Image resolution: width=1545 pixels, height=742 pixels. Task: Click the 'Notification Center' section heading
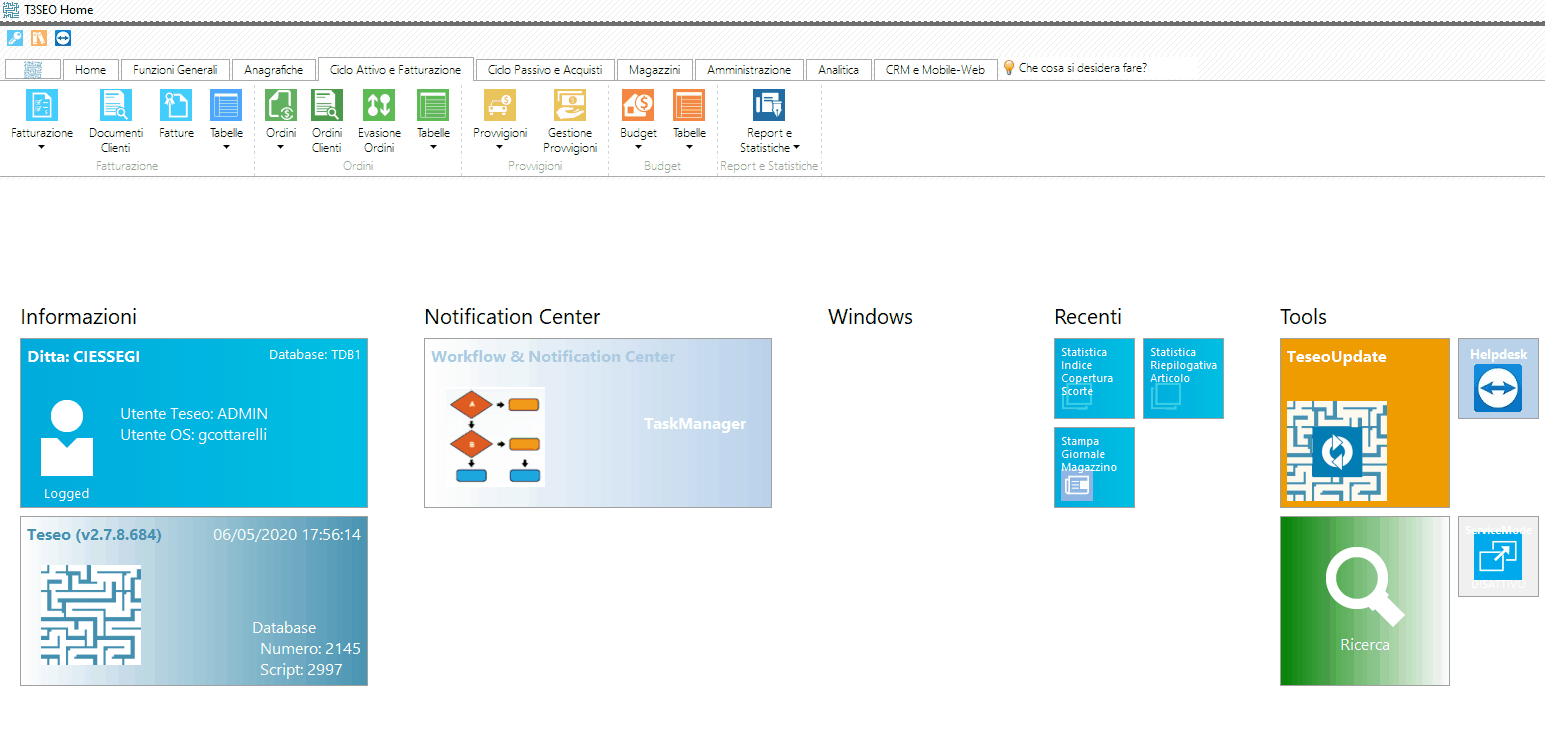512,316
